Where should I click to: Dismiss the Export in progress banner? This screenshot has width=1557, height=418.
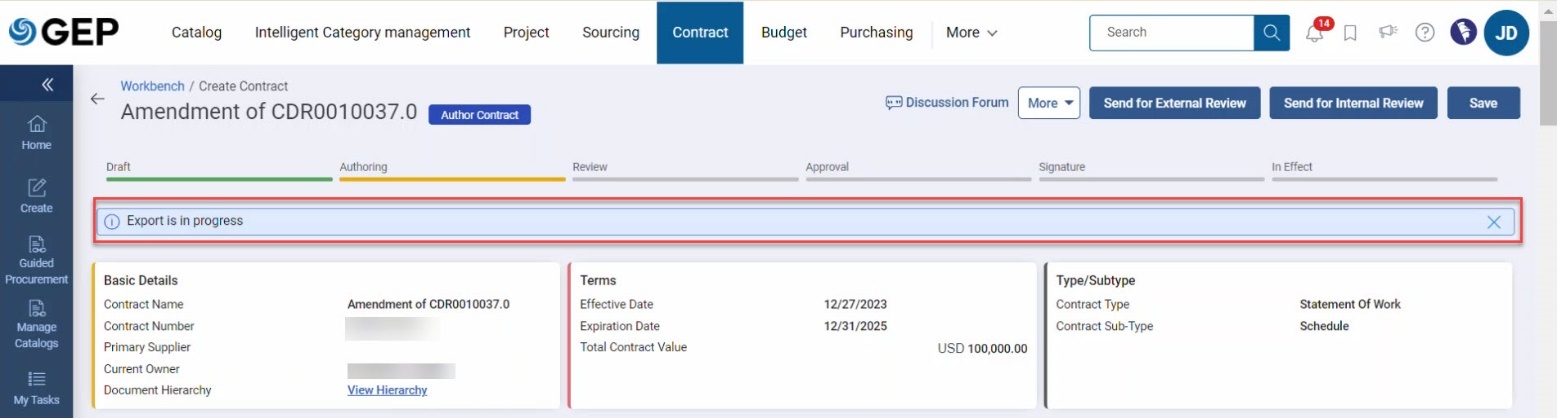click(x=1494, y=222)
